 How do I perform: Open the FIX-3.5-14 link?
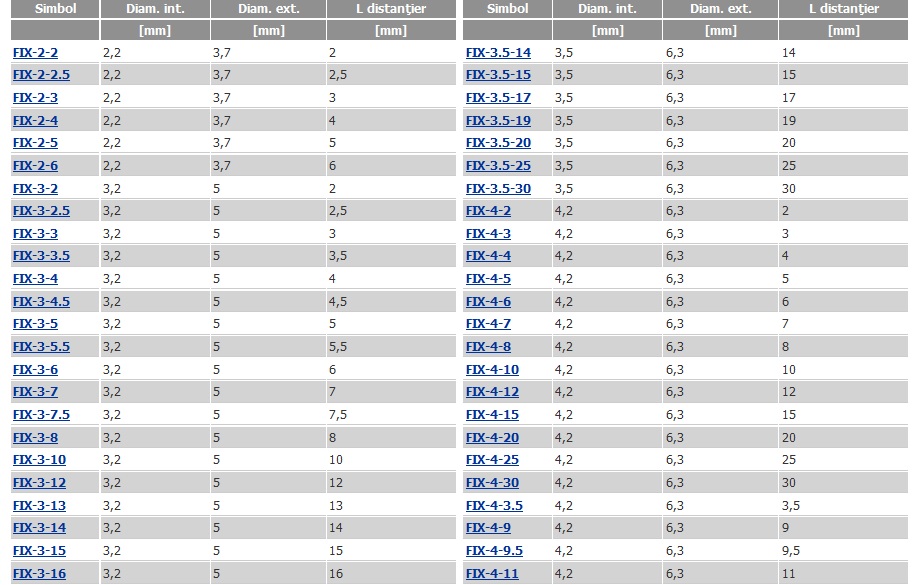pos(498,52)
